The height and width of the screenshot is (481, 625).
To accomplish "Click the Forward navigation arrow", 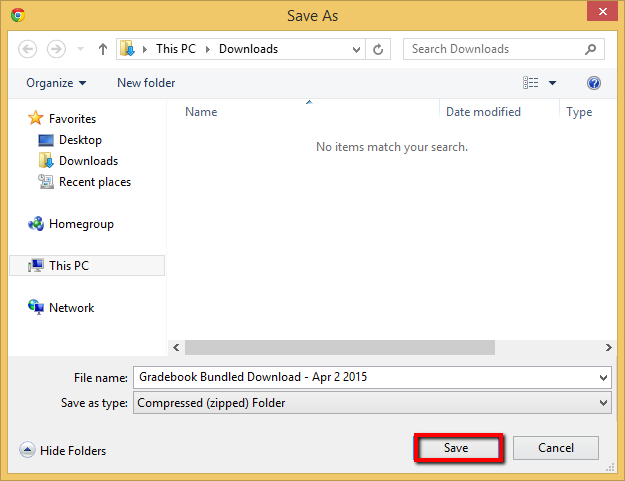I will click(x=56, y=49).
